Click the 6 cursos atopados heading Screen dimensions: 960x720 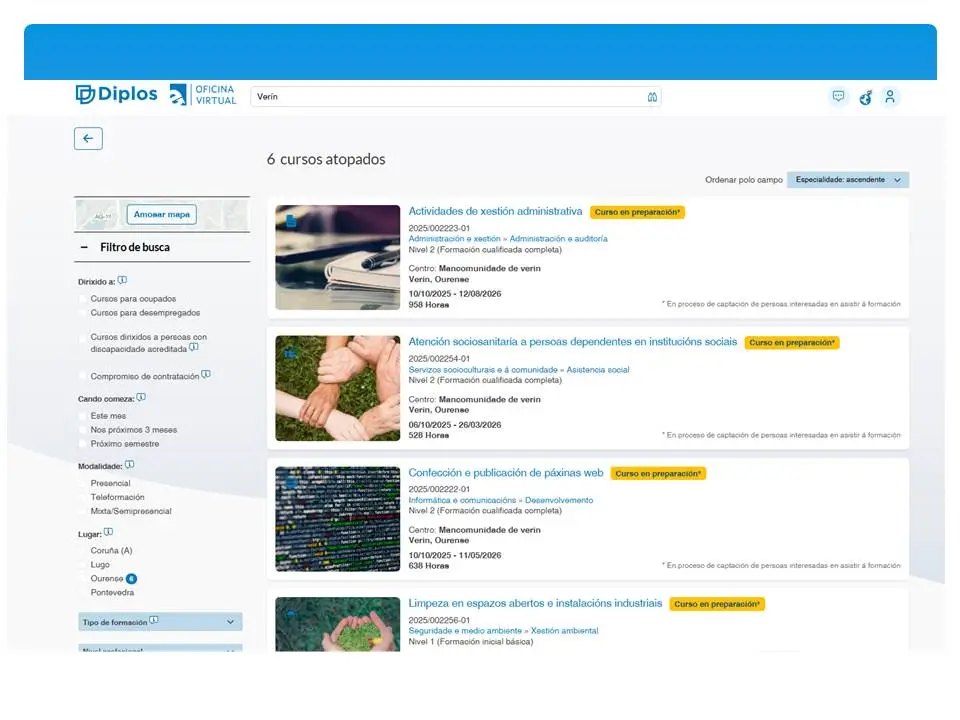[326, 159]
